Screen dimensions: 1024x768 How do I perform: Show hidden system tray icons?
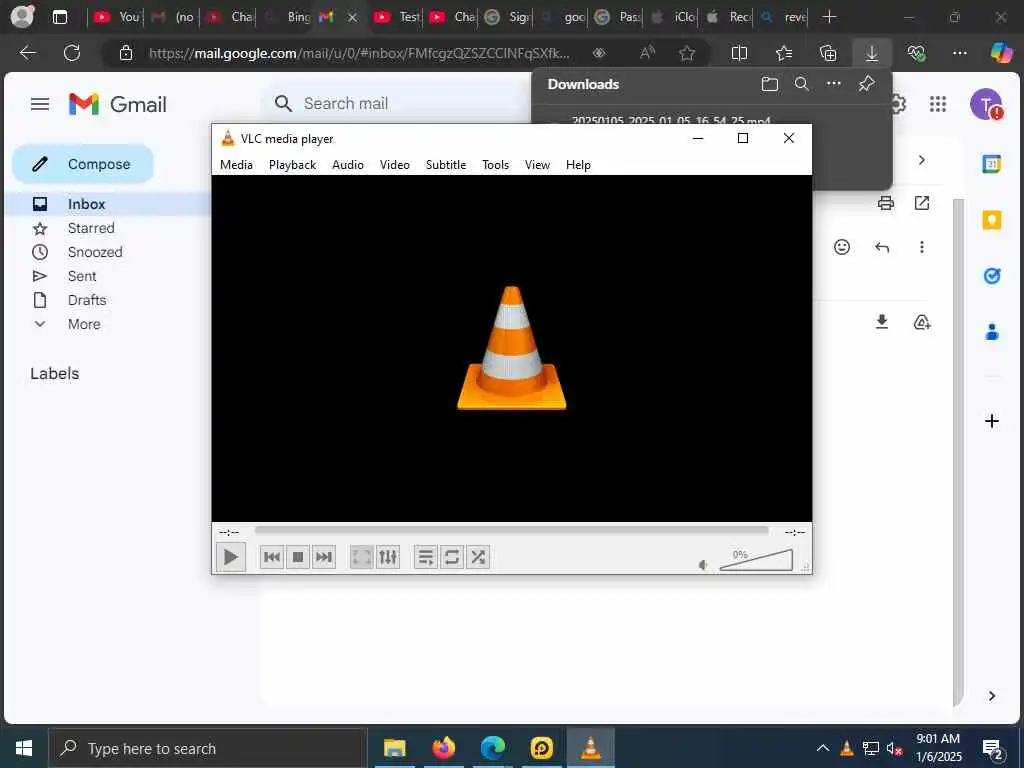point(823,748)
